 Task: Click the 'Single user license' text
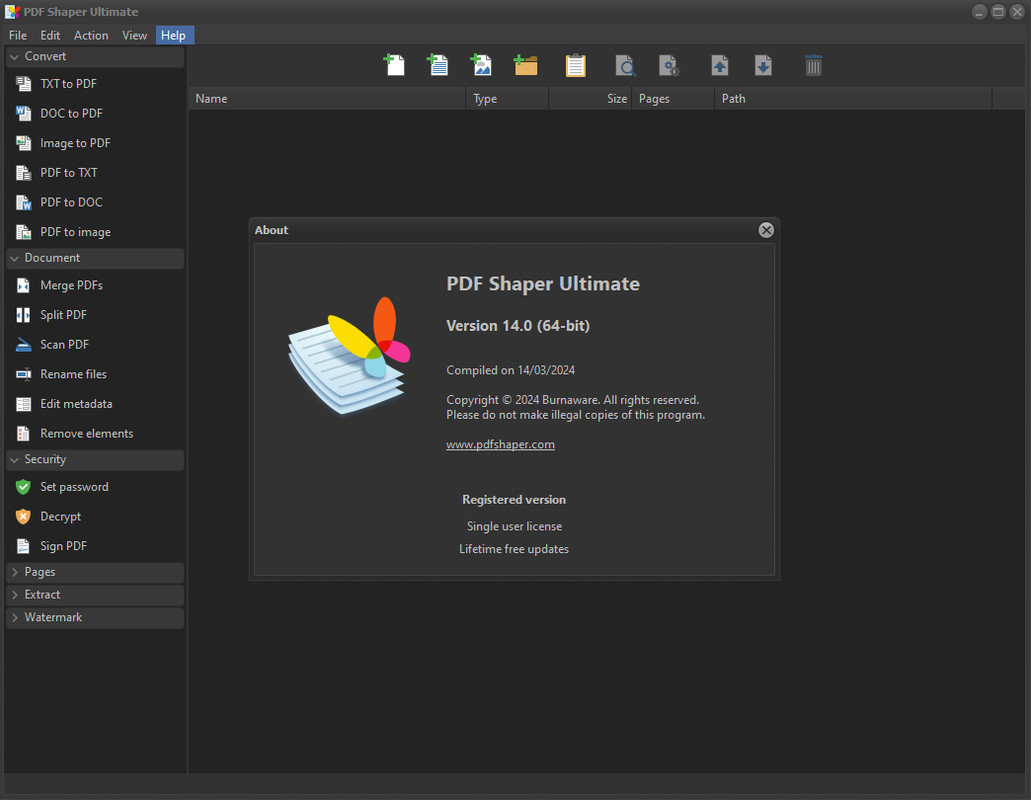(514, 527)
